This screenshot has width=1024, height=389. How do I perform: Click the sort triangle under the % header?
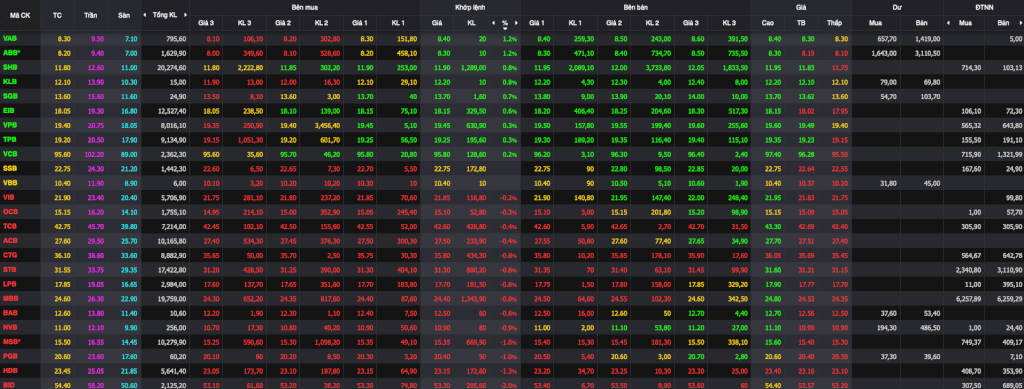tap(505, 28)
